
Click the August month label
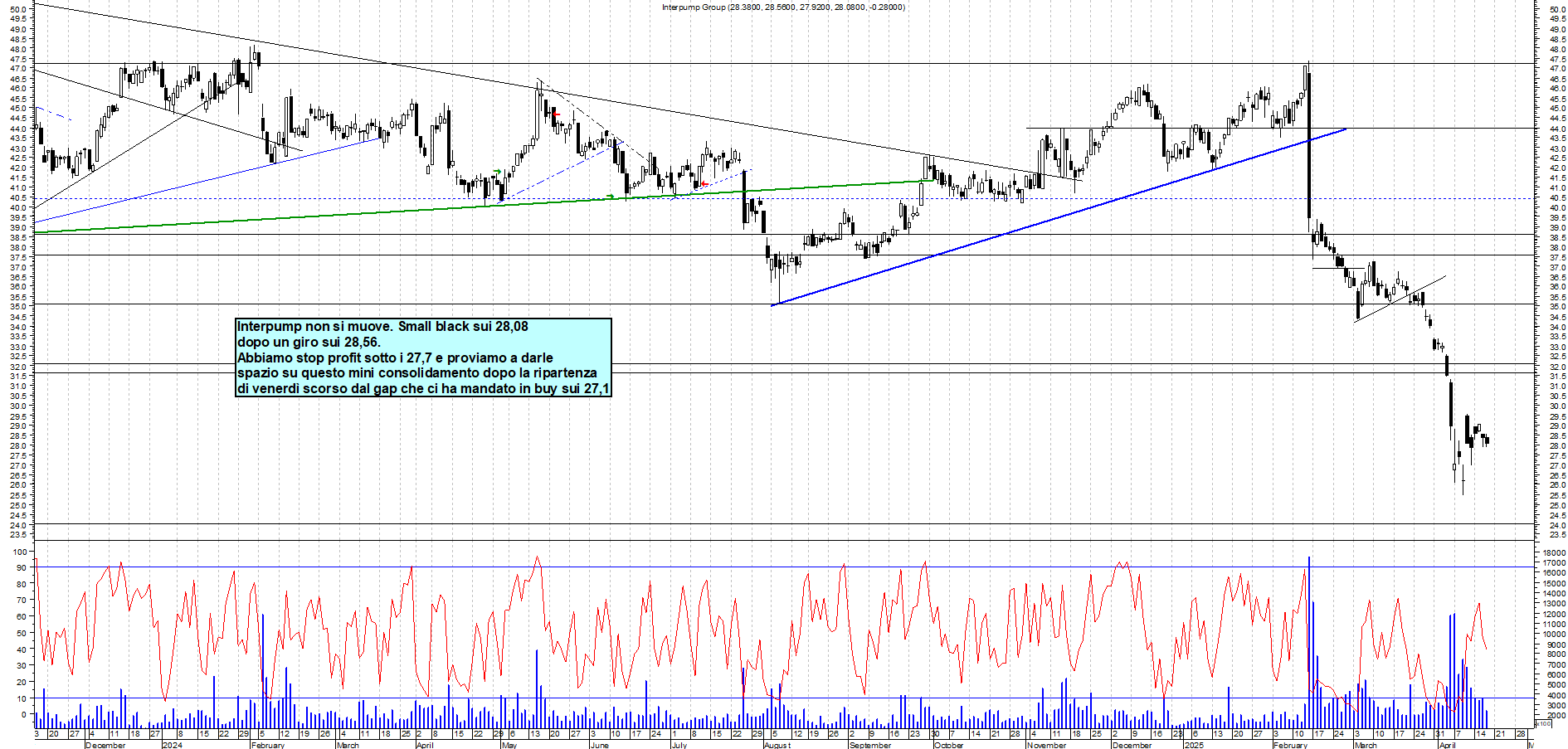point(777,745)
